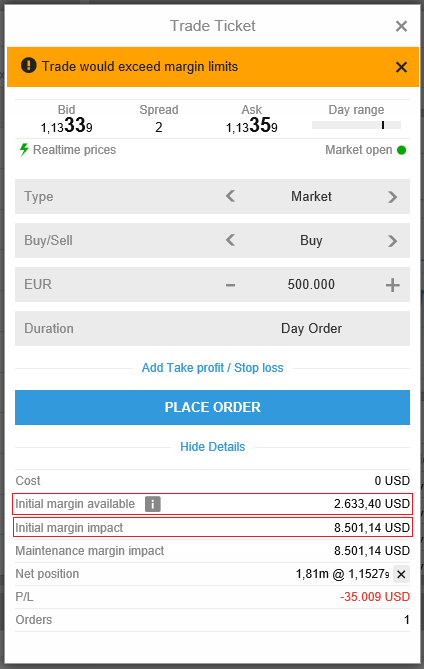
Task: Click the Day range bar
Action: point(356,125)
